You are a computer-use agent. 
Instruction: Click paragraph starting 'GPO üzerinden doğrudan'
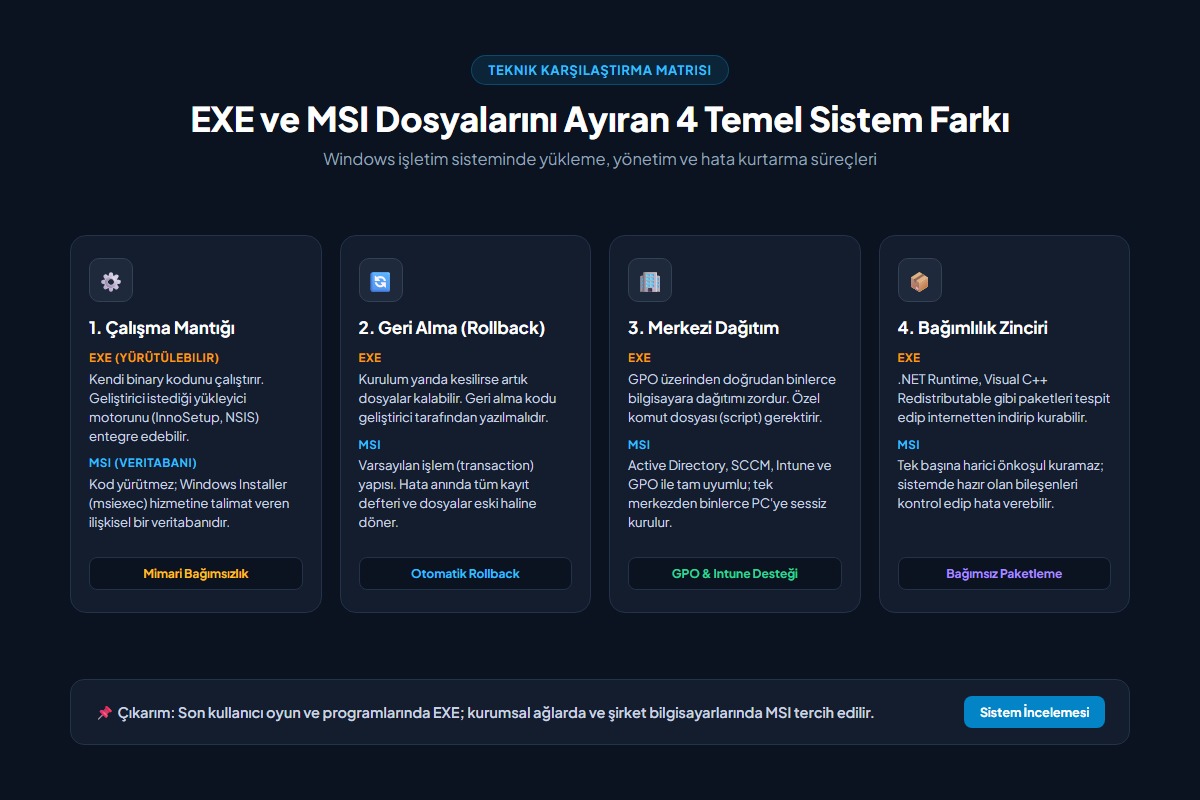coord(732,398)
